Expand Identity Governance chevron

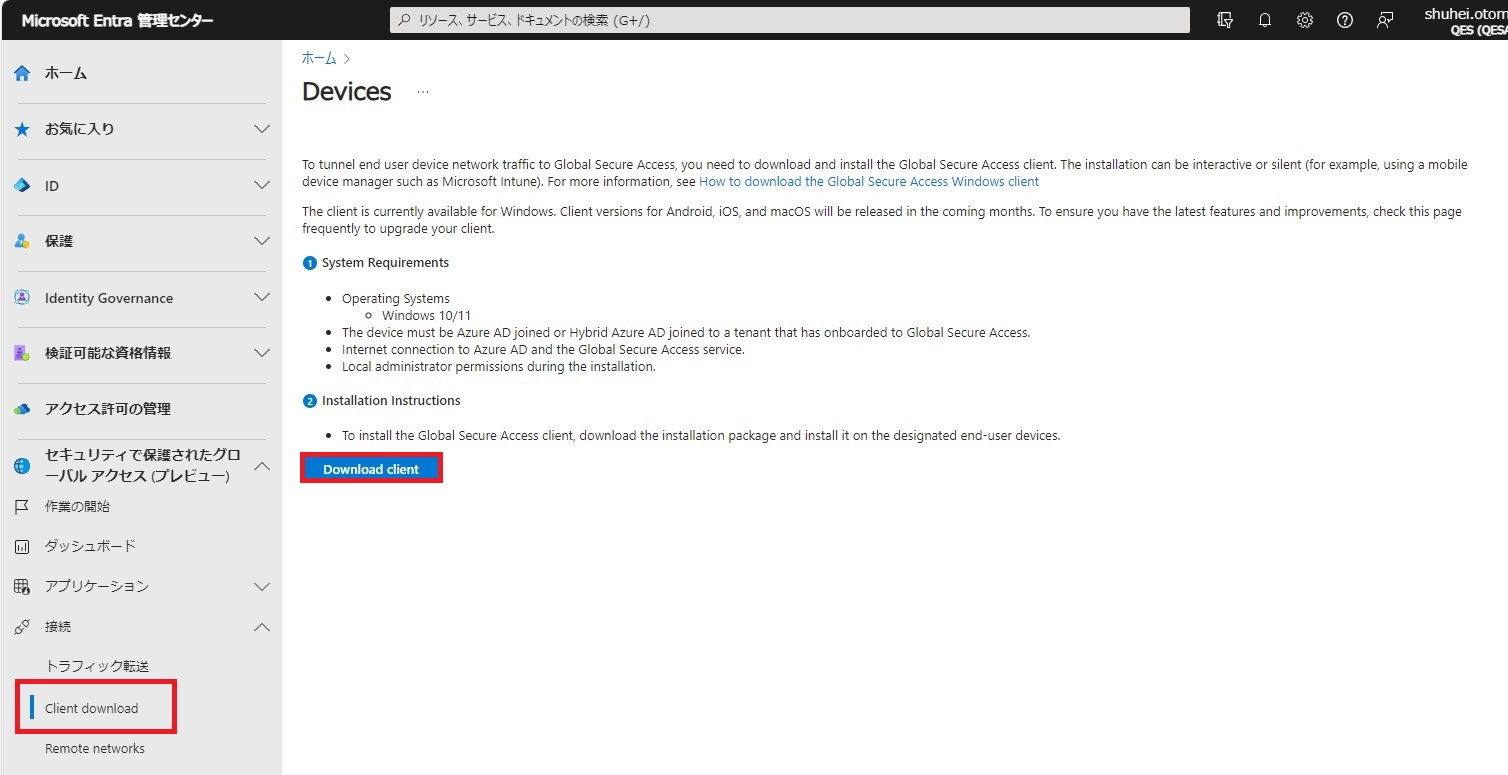pos(262,298)
